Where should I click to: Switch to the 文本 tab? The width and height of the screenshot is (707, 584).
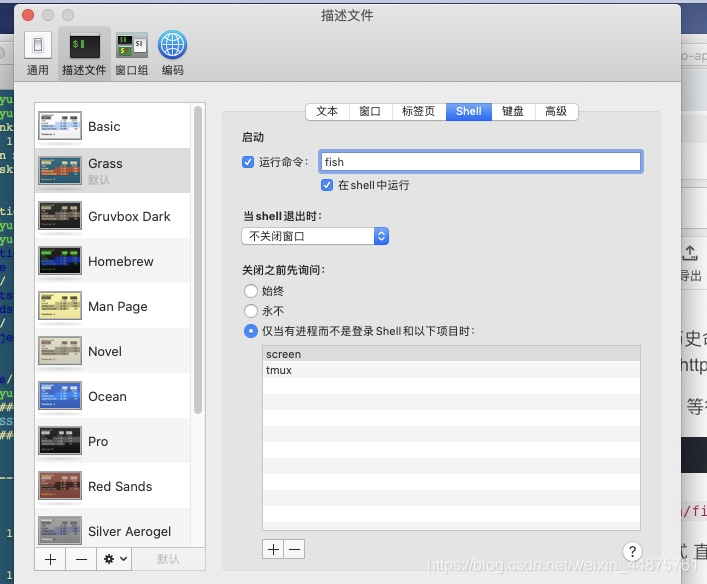327,111
